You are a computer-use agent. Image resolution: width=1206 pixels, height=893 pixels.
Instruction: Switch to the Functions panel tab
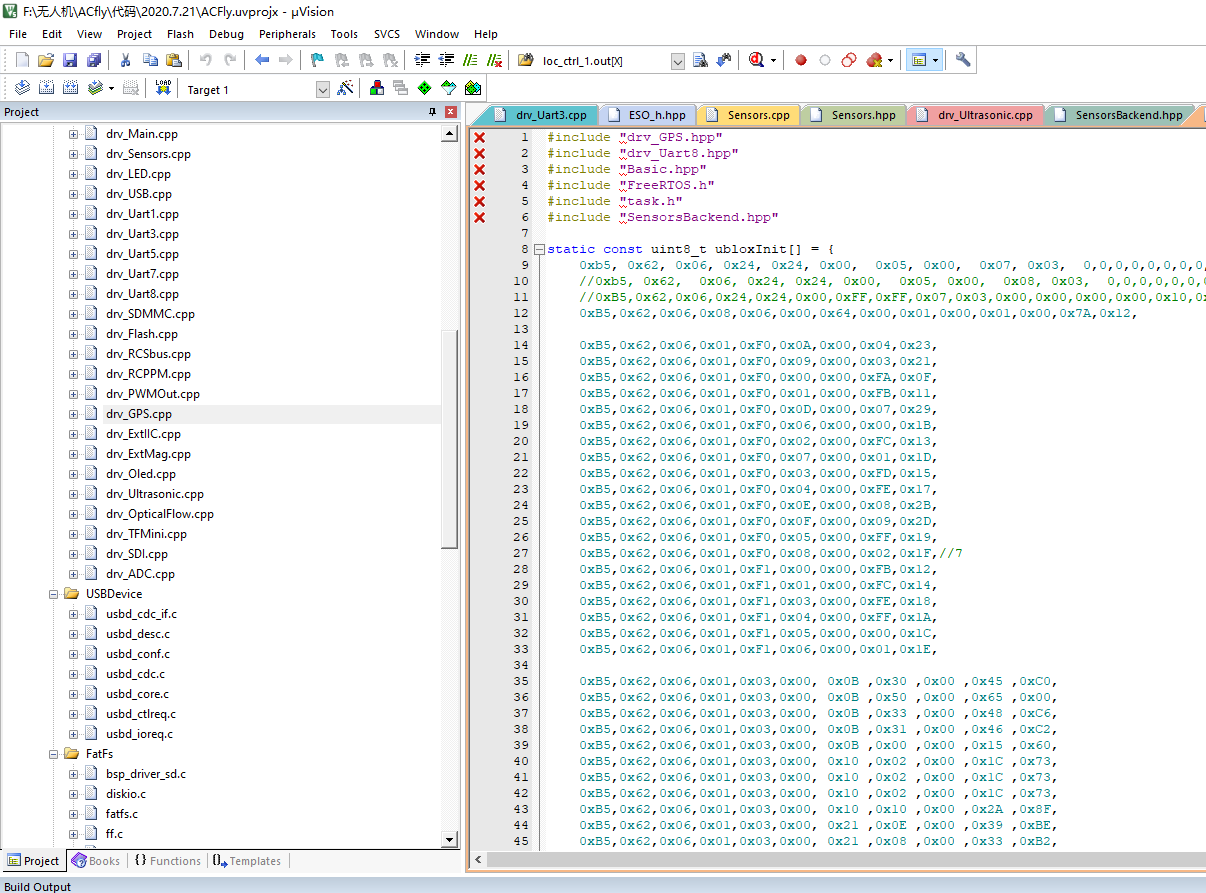coord(167,861)
